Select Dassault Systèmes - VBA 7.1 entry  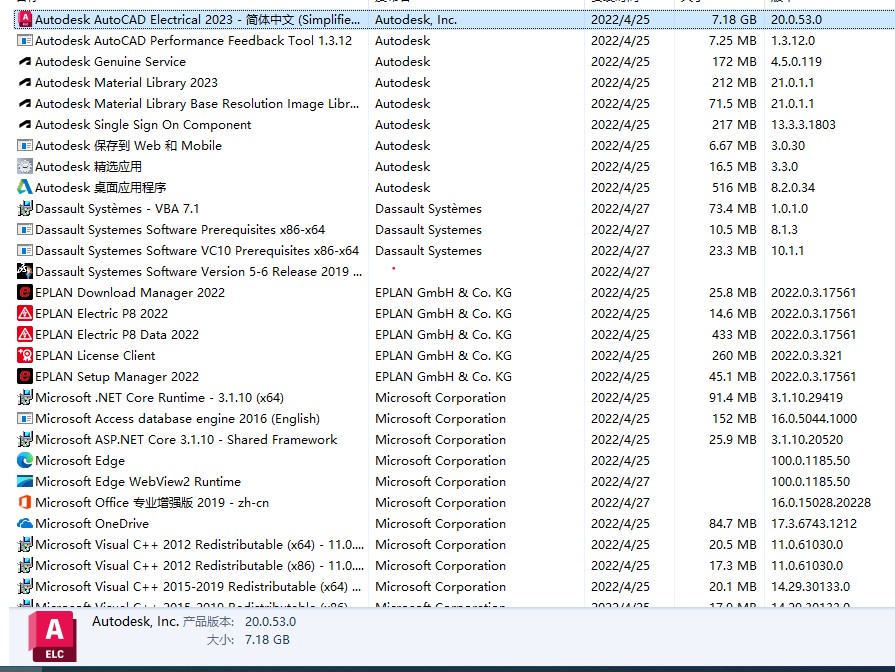pyautogui.click(x=117, y=208)
